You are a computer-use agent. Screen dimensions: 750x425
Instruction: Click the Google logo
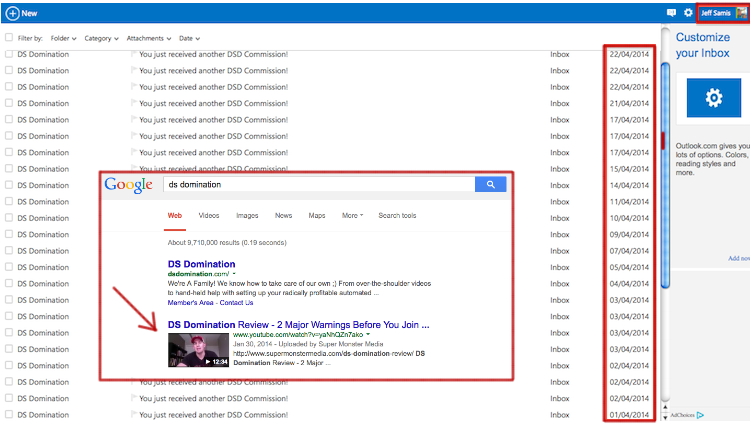[x=128, y=185]
